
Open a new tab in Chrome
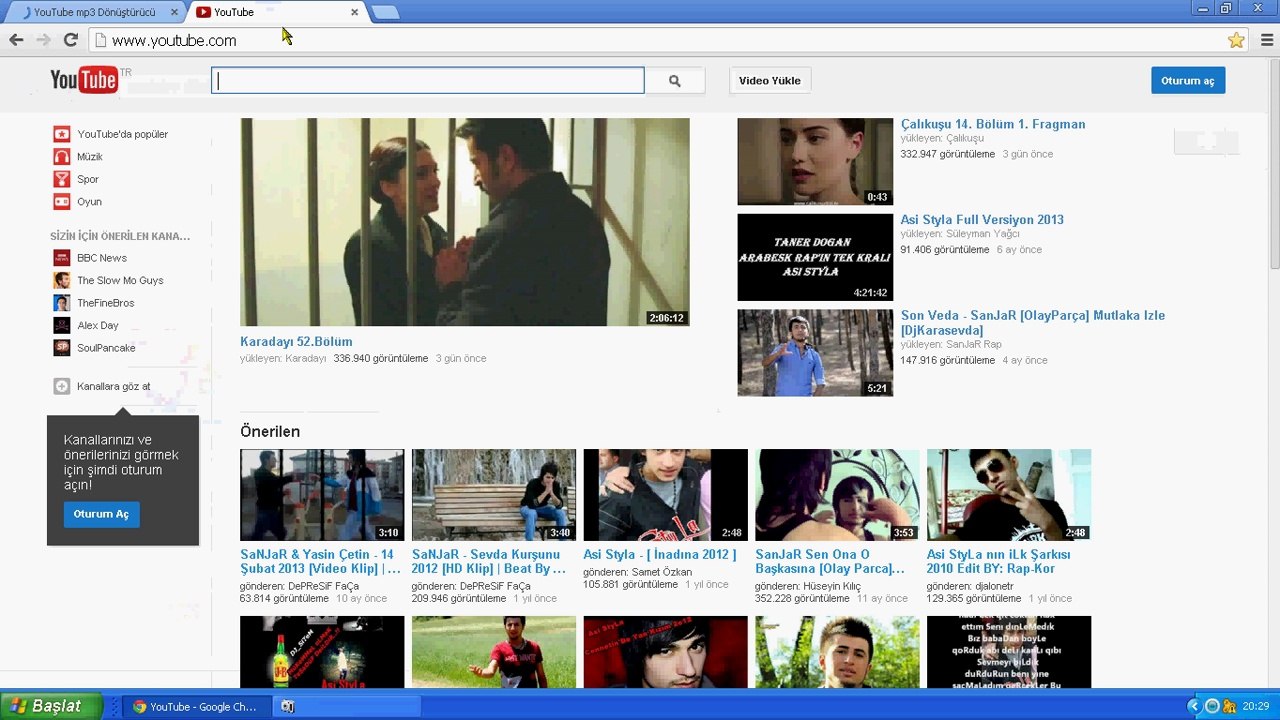[x=385, y=12]
